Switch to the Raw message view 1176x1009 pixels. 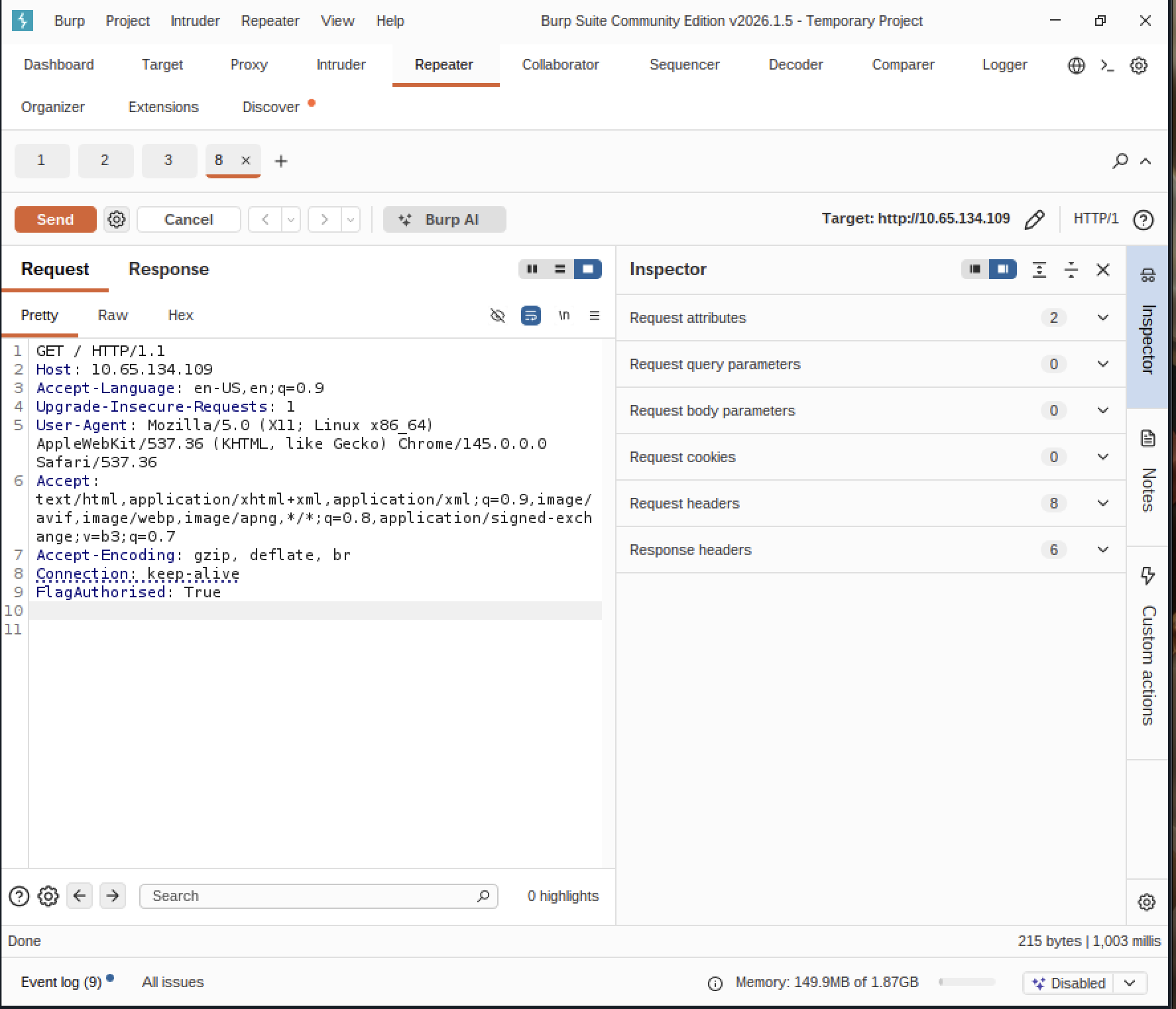113,316
